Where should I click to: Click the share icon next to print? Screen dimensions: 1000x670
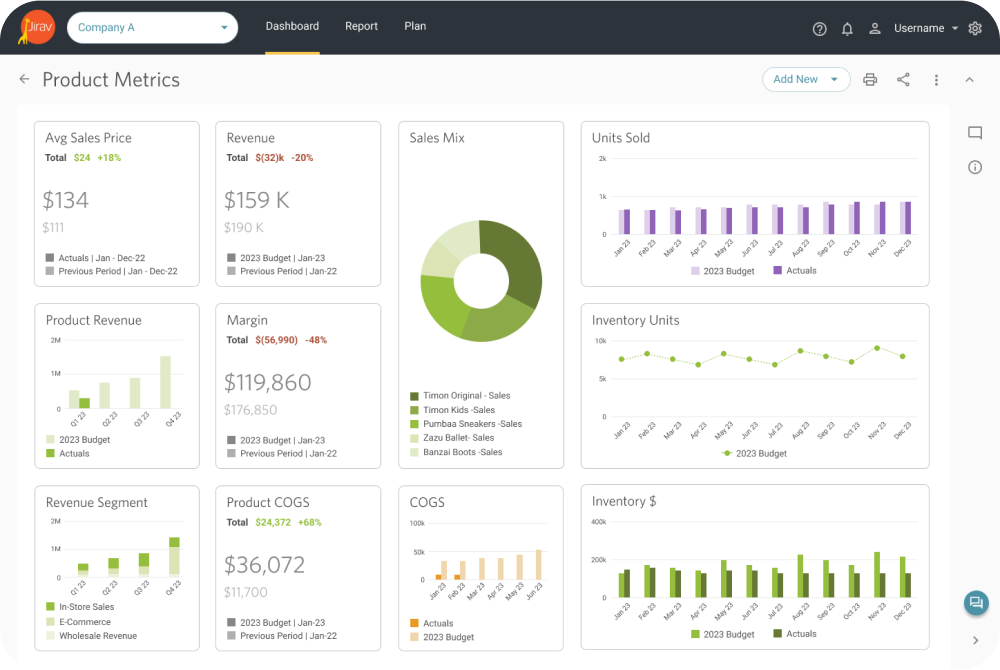pos(903,79)
